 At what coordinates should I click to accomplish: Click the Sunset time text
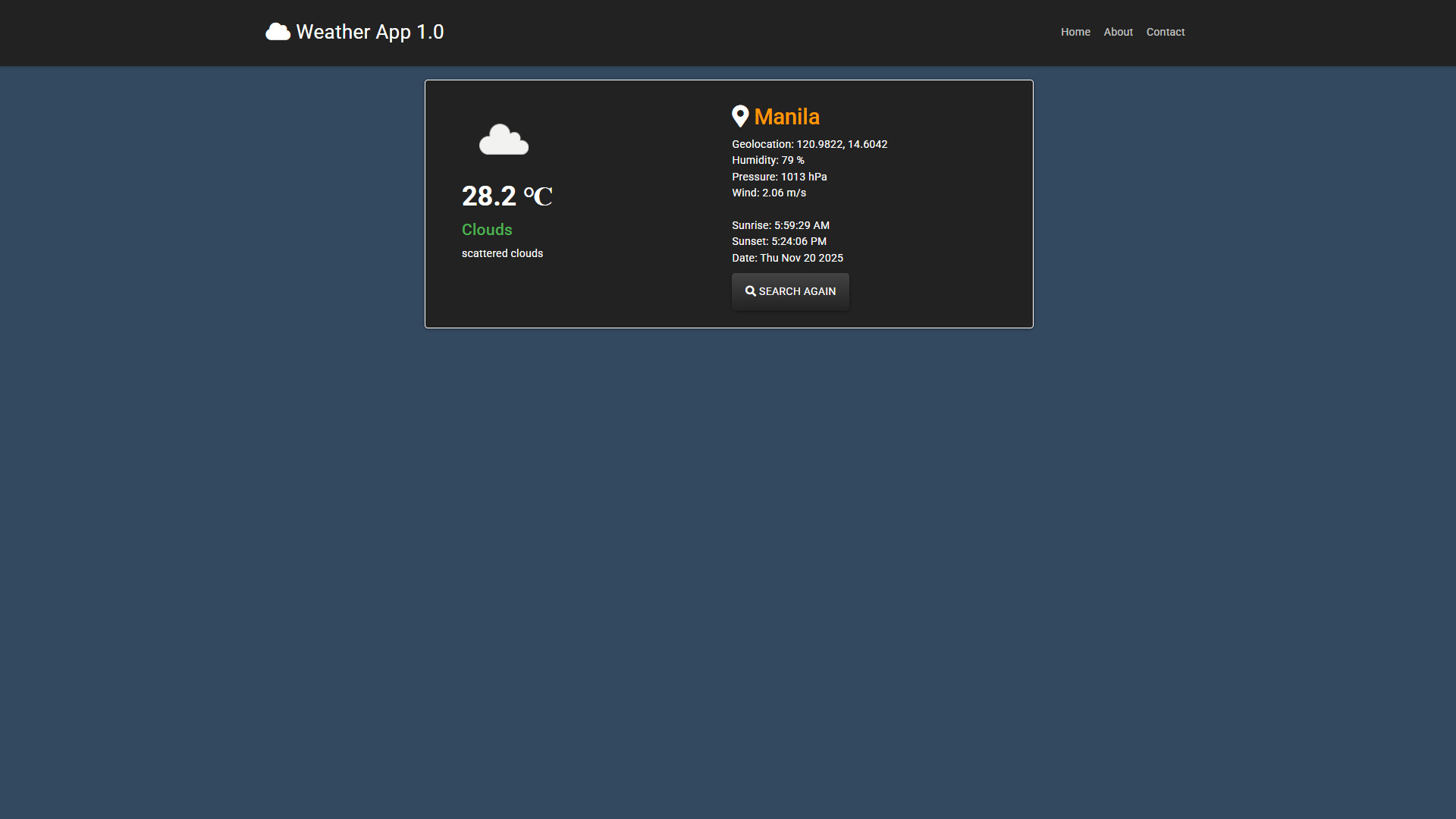tap(779, 241)
